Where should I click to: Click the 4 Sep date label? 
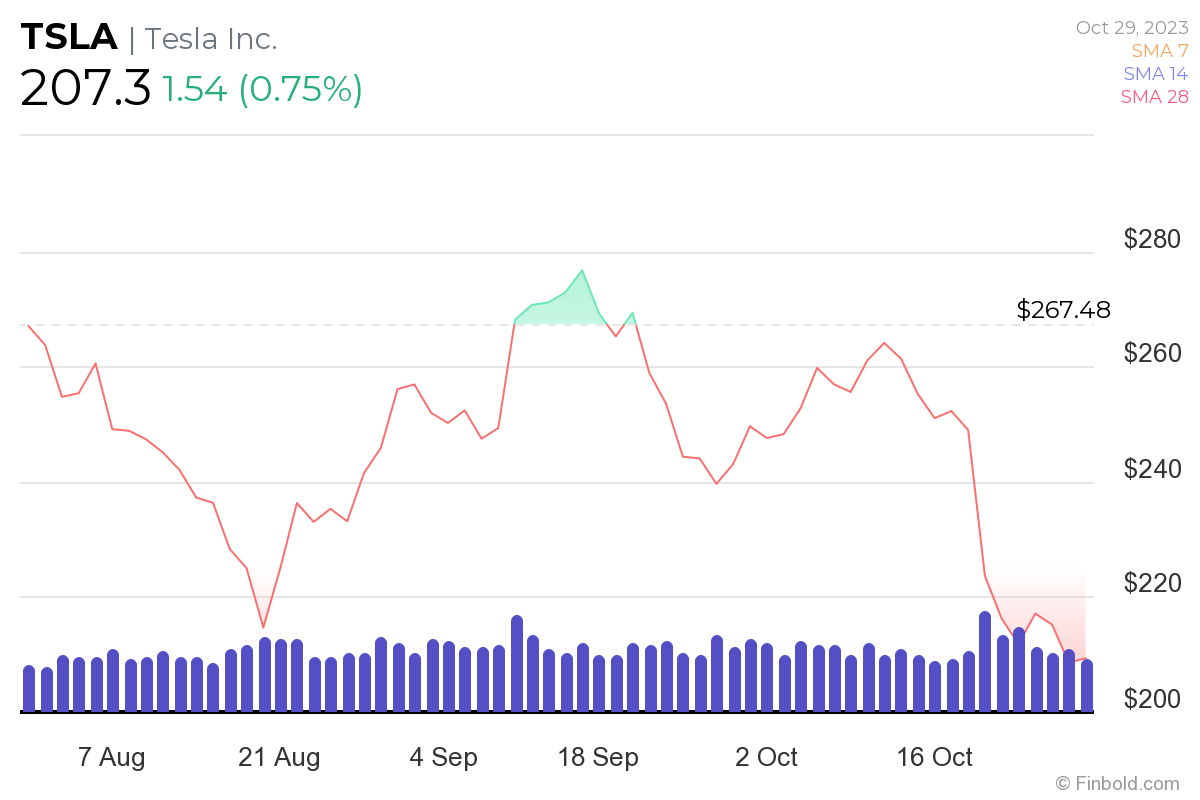click(x=443, y=757)
